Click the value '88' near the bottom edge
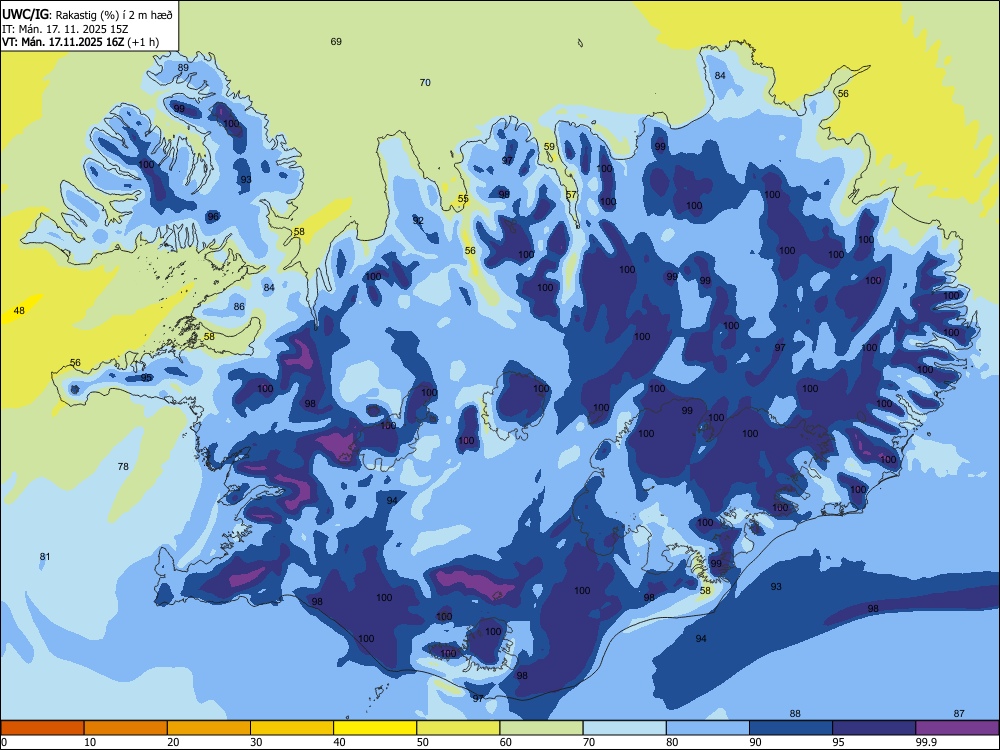 point(795,714)
